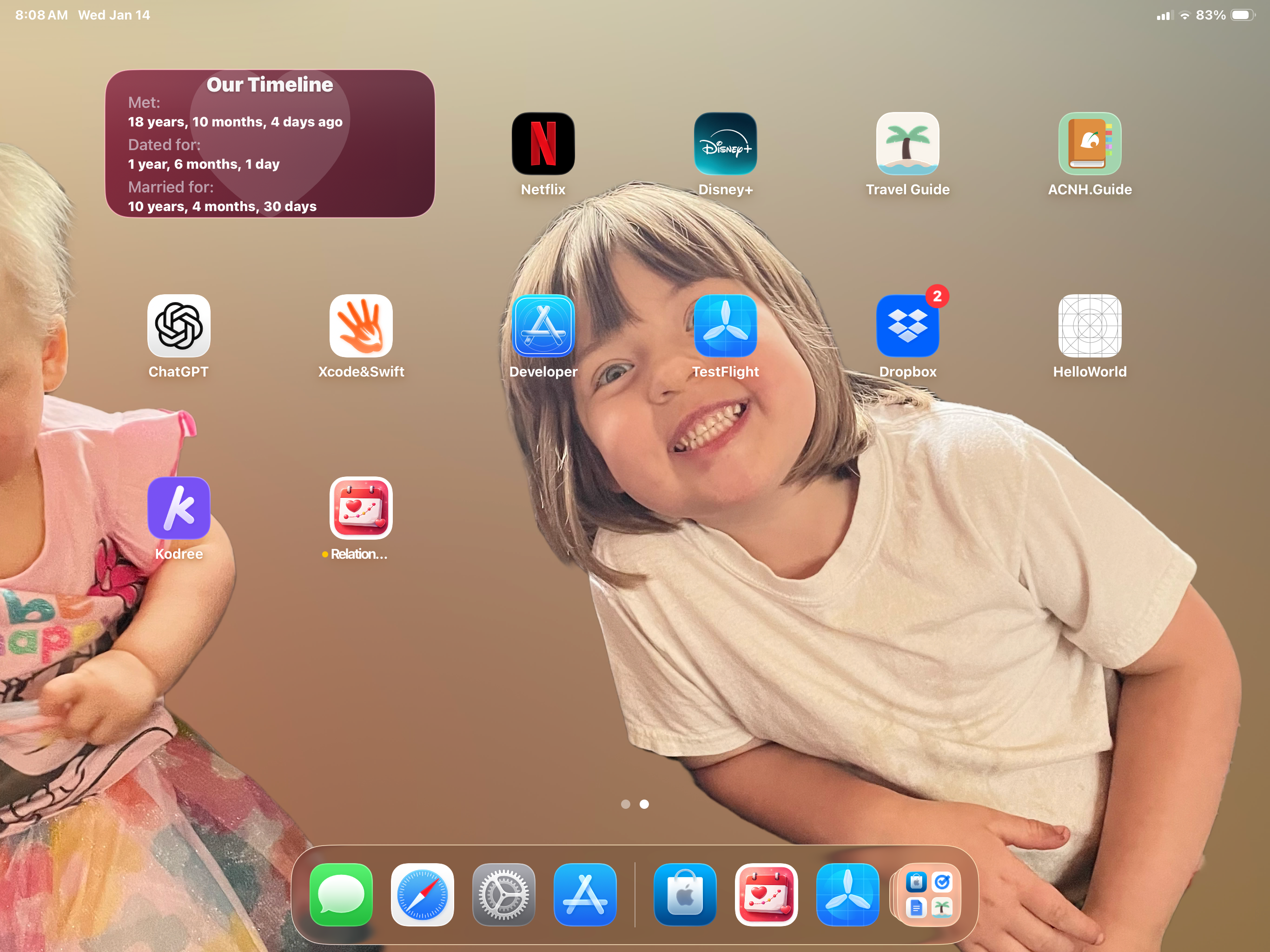The image size is (1270, 952).
Task: Launch TestFlight from the home screen
Action: [x=725, y=325]
